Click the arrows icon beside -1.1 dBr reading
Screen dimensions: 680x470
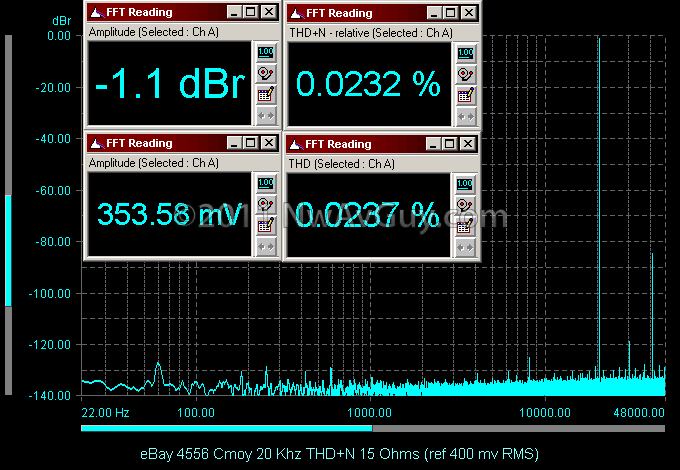[266, 116]
